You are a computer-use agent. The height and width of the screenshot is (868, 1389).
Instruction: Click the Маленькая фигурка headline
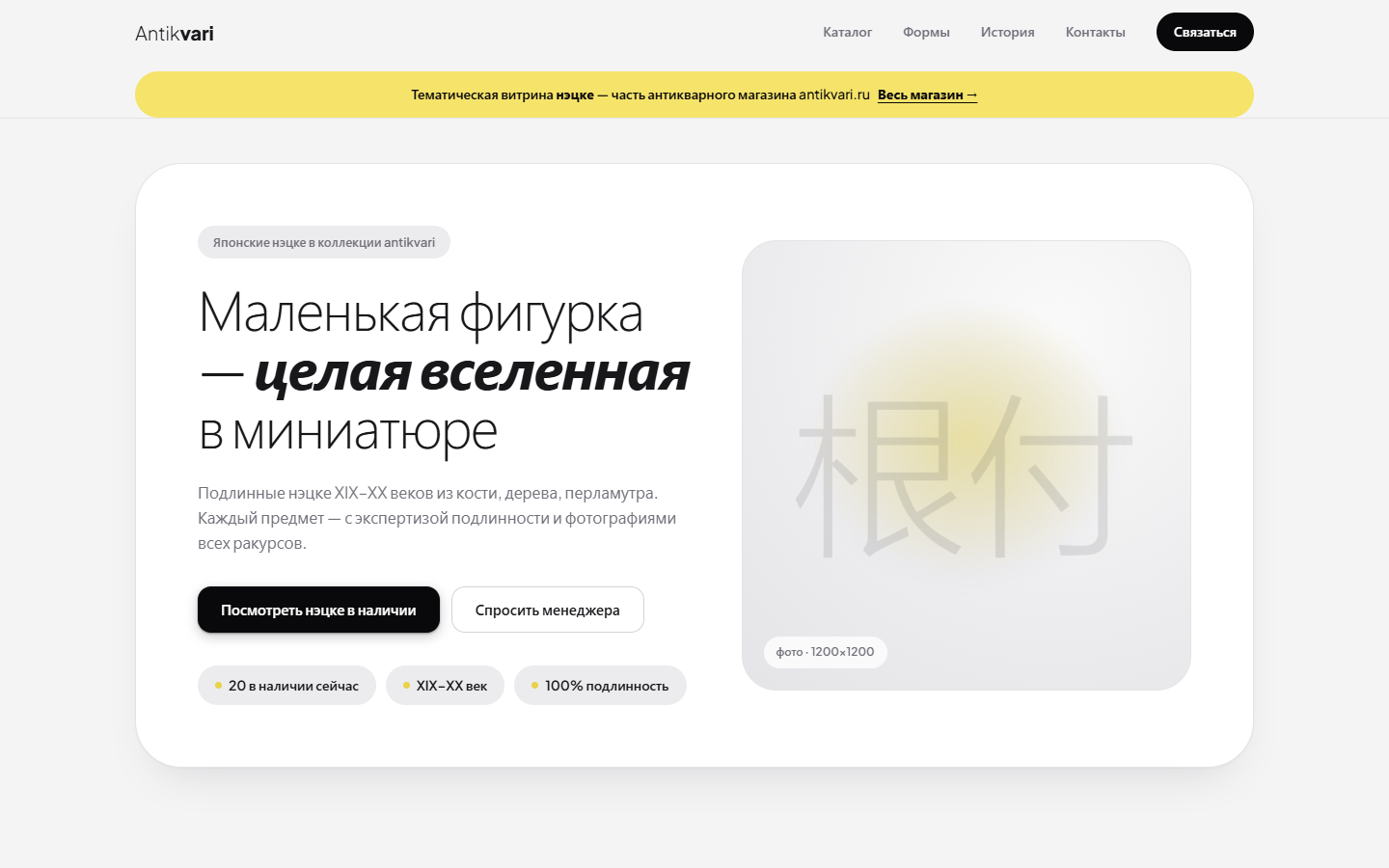click(x=444, y=371)
